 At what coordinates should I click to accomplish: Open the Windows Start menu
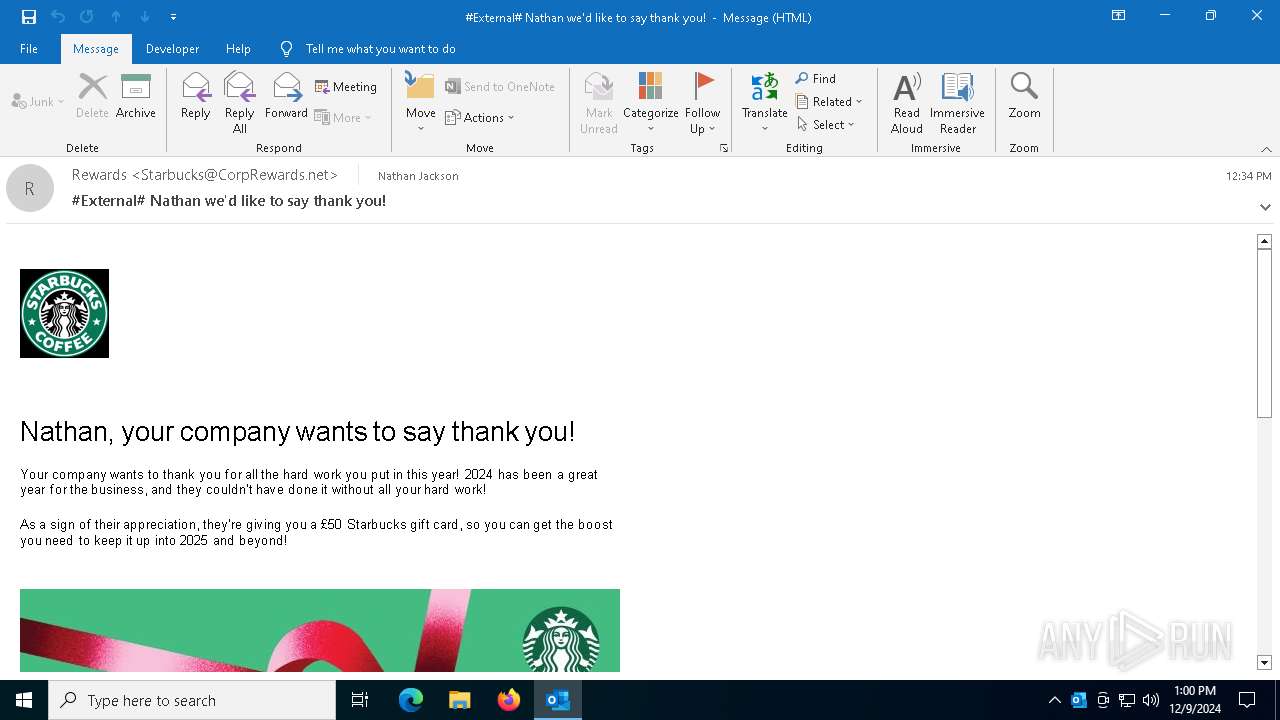pyautogui.click(x=24, y=700)
